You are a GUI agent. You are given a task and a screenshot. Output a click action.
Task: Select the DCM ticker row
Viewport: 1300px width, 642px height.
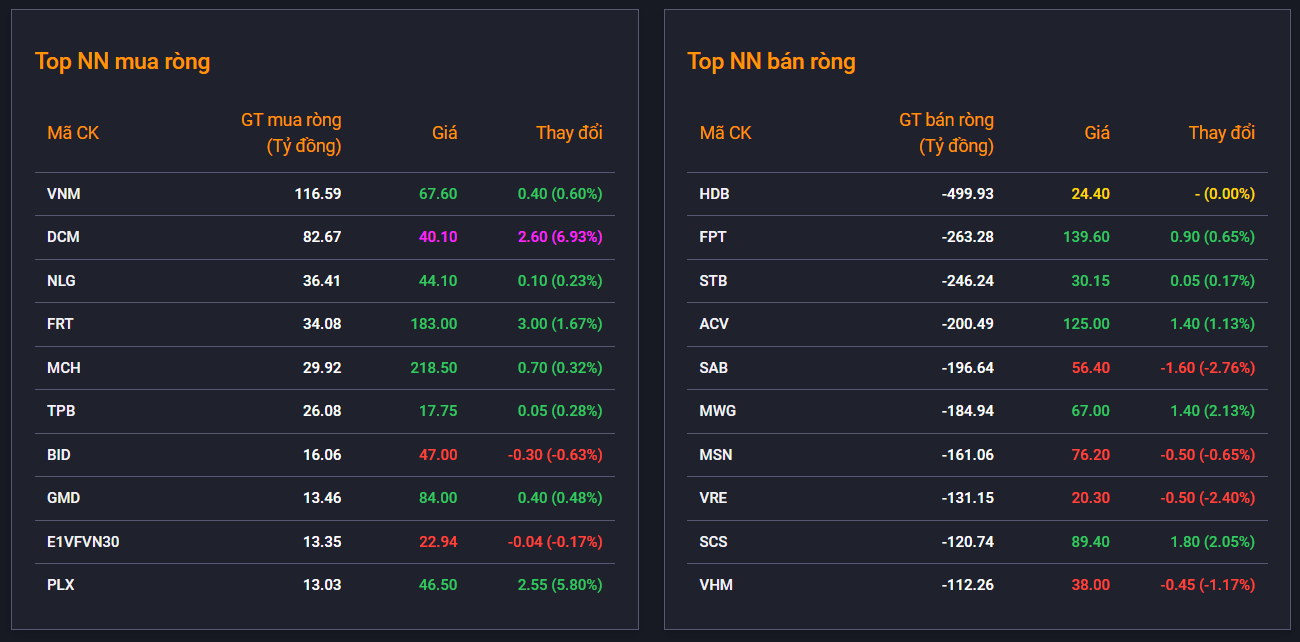tap(325, 237)
